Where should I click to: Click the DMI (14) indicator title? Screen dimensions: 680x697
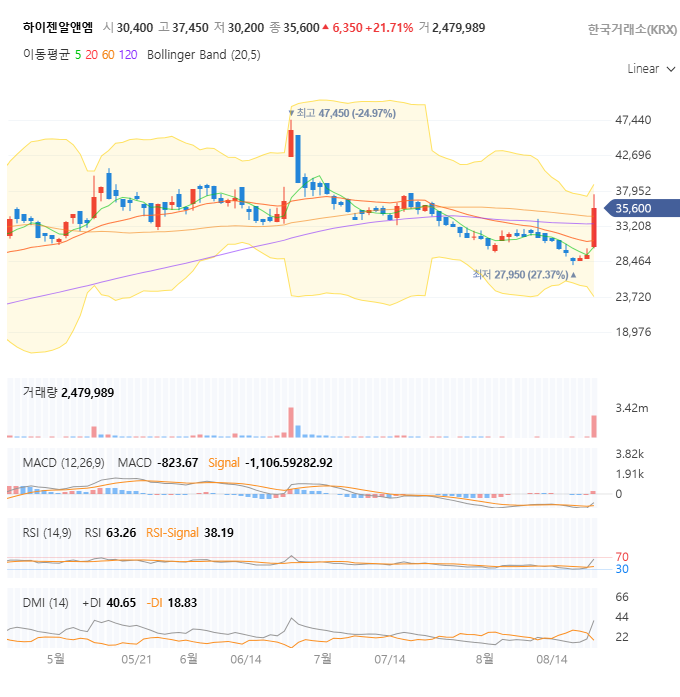coord(45,603)
